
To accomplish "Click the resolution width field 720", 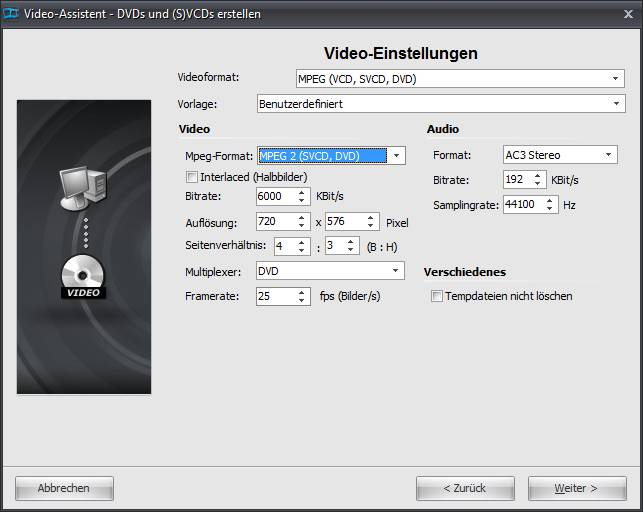I will [275, 222].
